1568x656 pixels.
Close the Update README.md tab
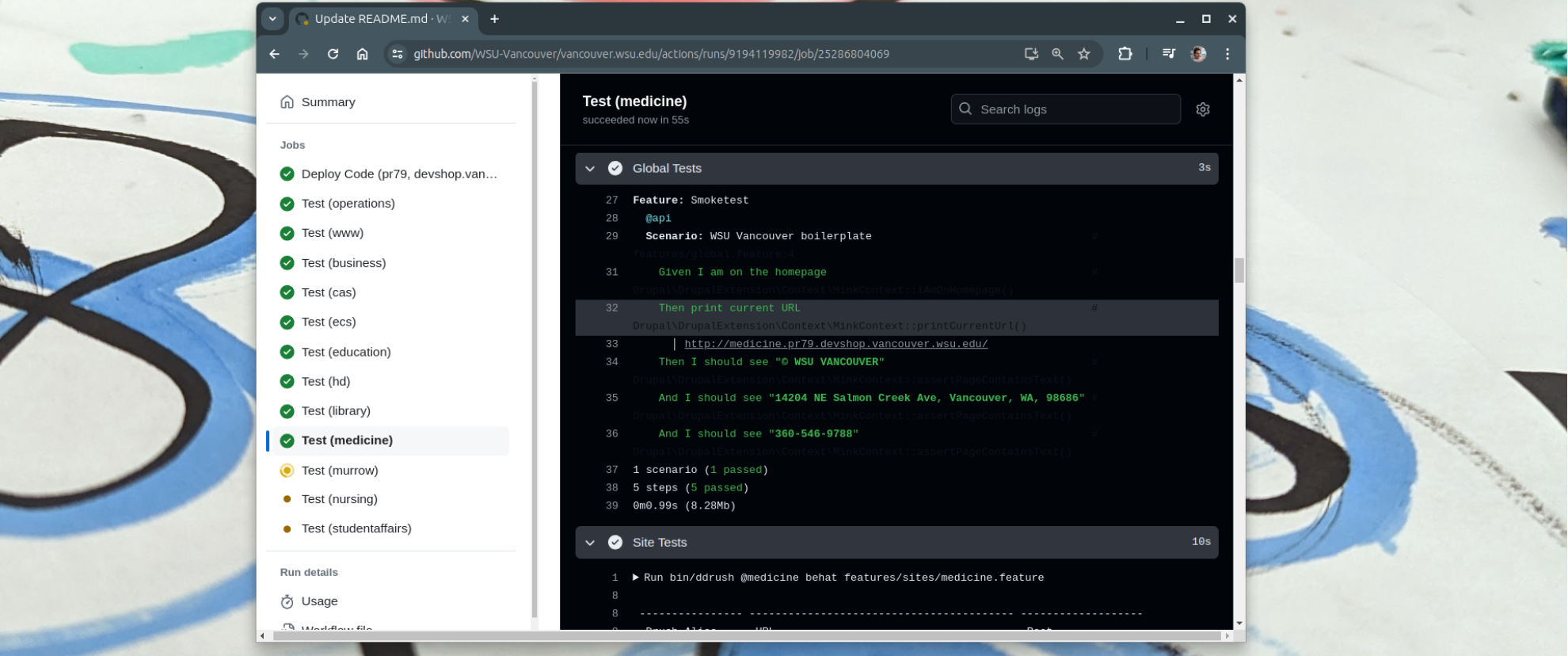465,19
